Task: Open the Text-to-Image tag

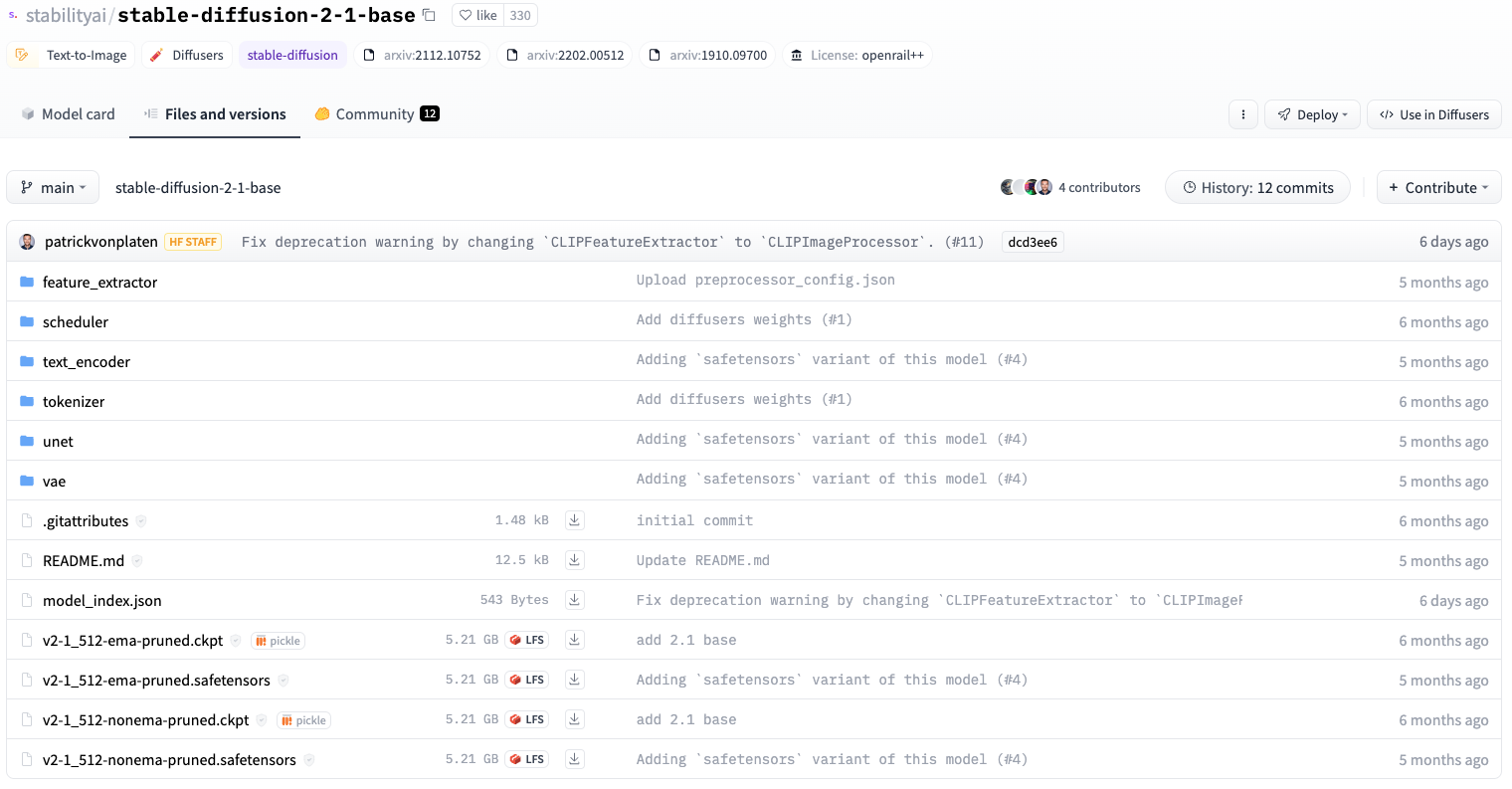Action: click(72, 55)
